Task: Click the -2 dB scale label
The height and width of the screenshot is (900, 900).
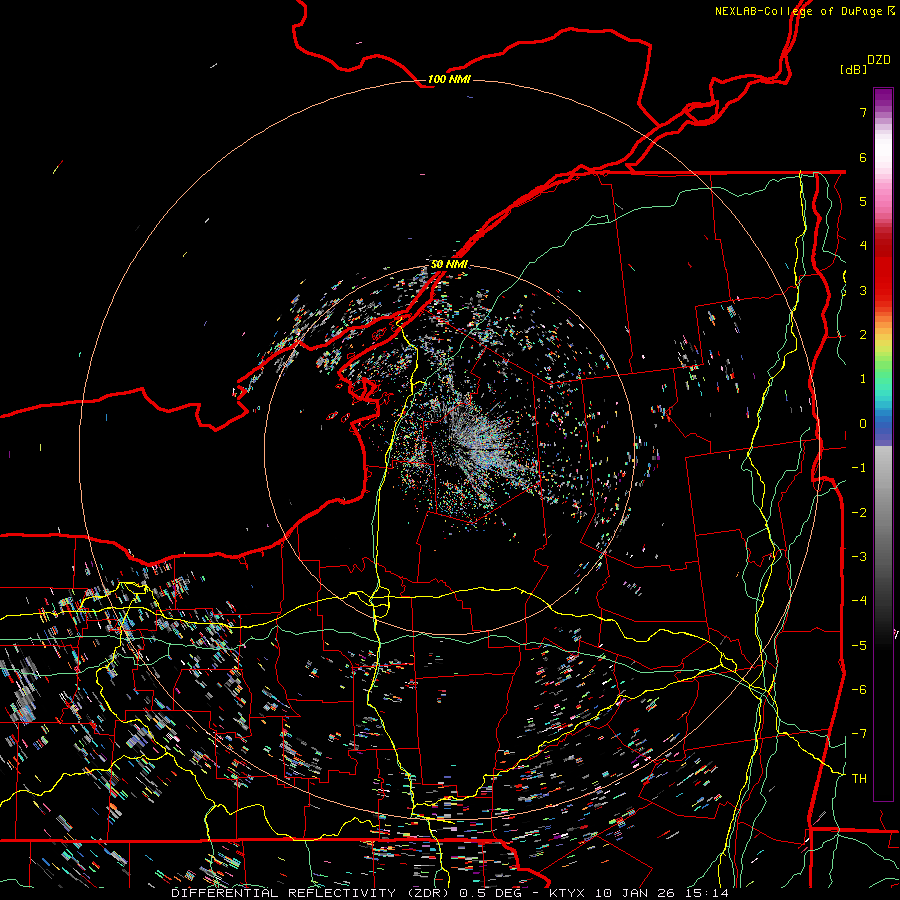Action: coord(859,512)
